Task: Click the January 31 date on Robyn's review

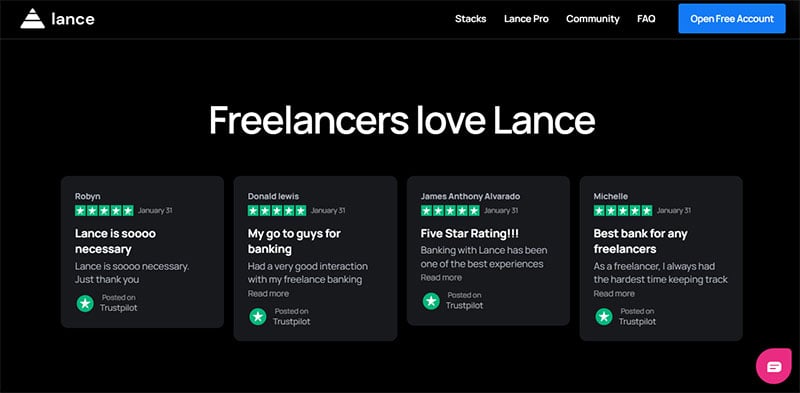Action: pos(155,210)
